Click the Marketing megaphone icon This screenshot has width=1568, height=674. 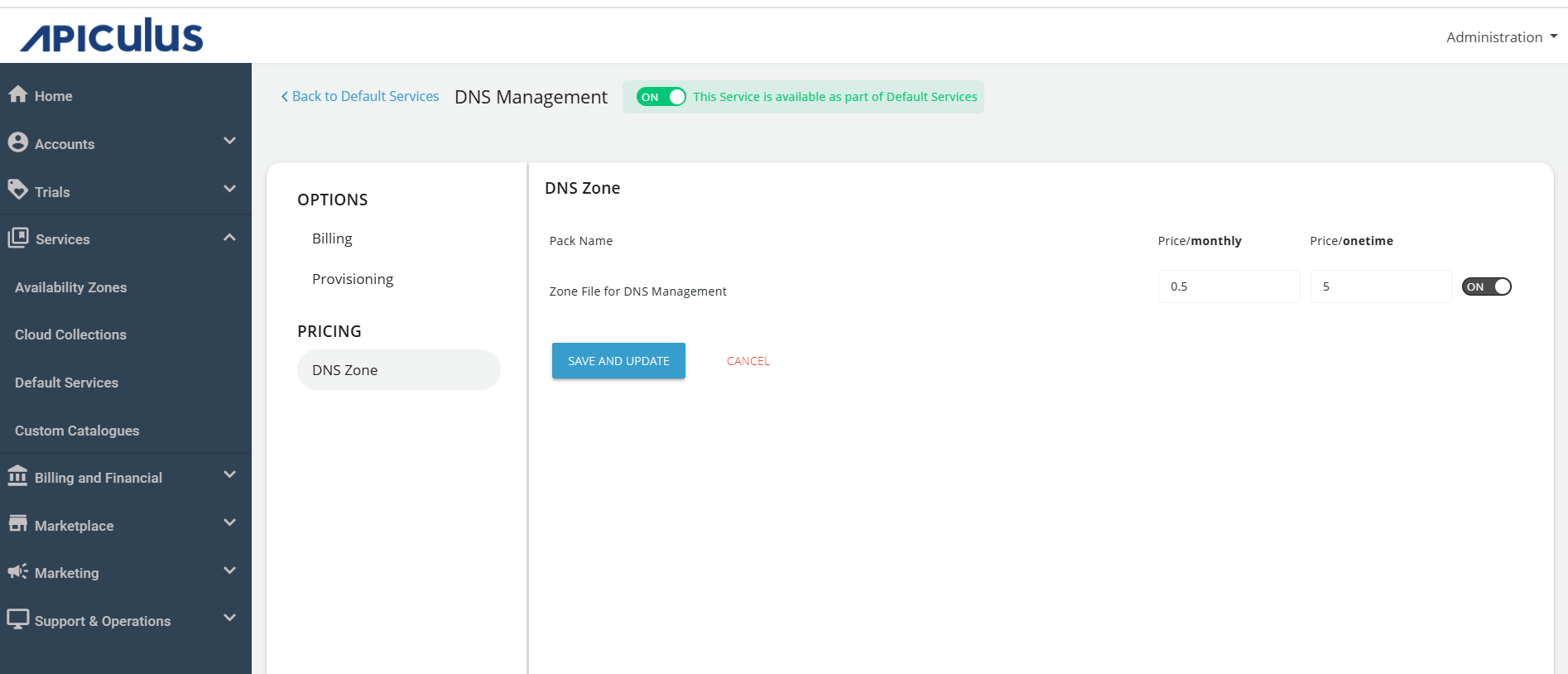[17, 572]
